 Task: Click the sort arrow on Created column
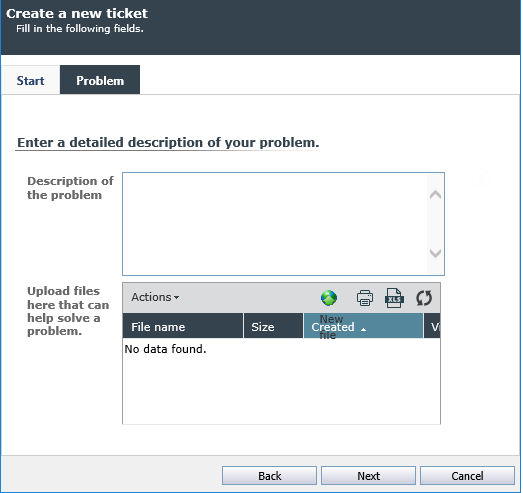point(364,329)
